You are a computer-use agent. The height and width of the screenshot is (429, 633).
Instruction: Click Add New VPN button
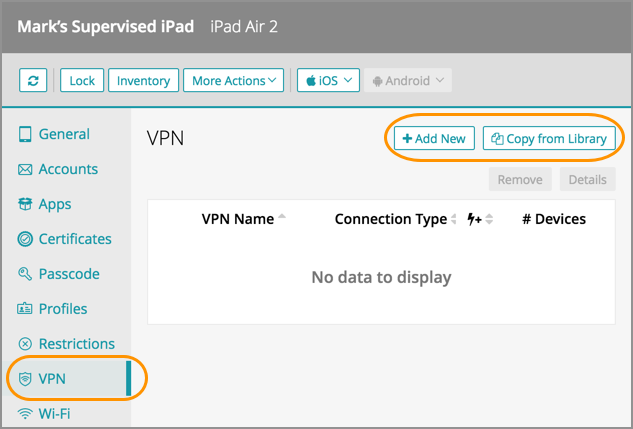pos(434,139)
